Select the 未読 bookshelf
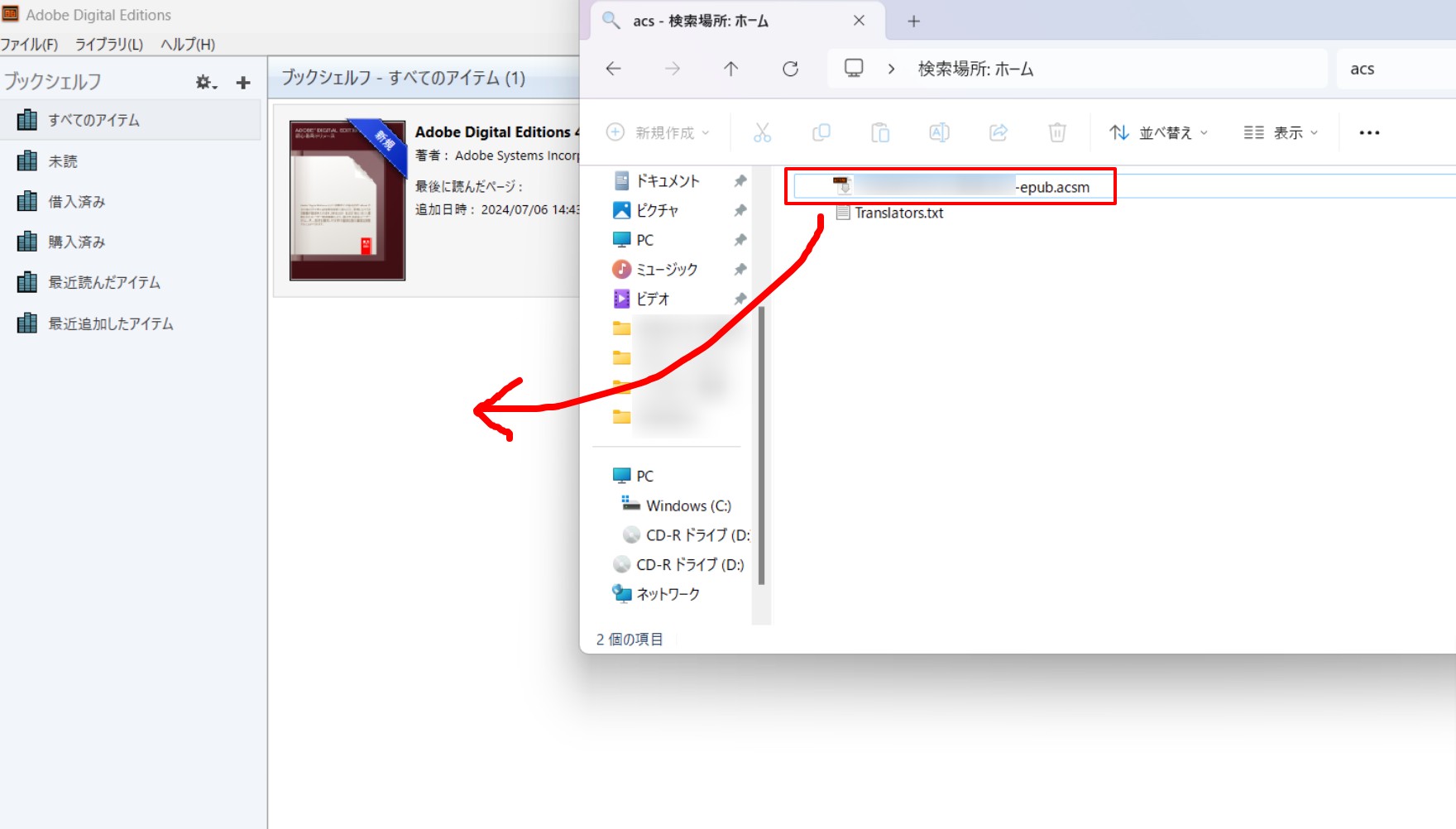The height and width of the screenshot is (829, 1456). click(131, 161)
